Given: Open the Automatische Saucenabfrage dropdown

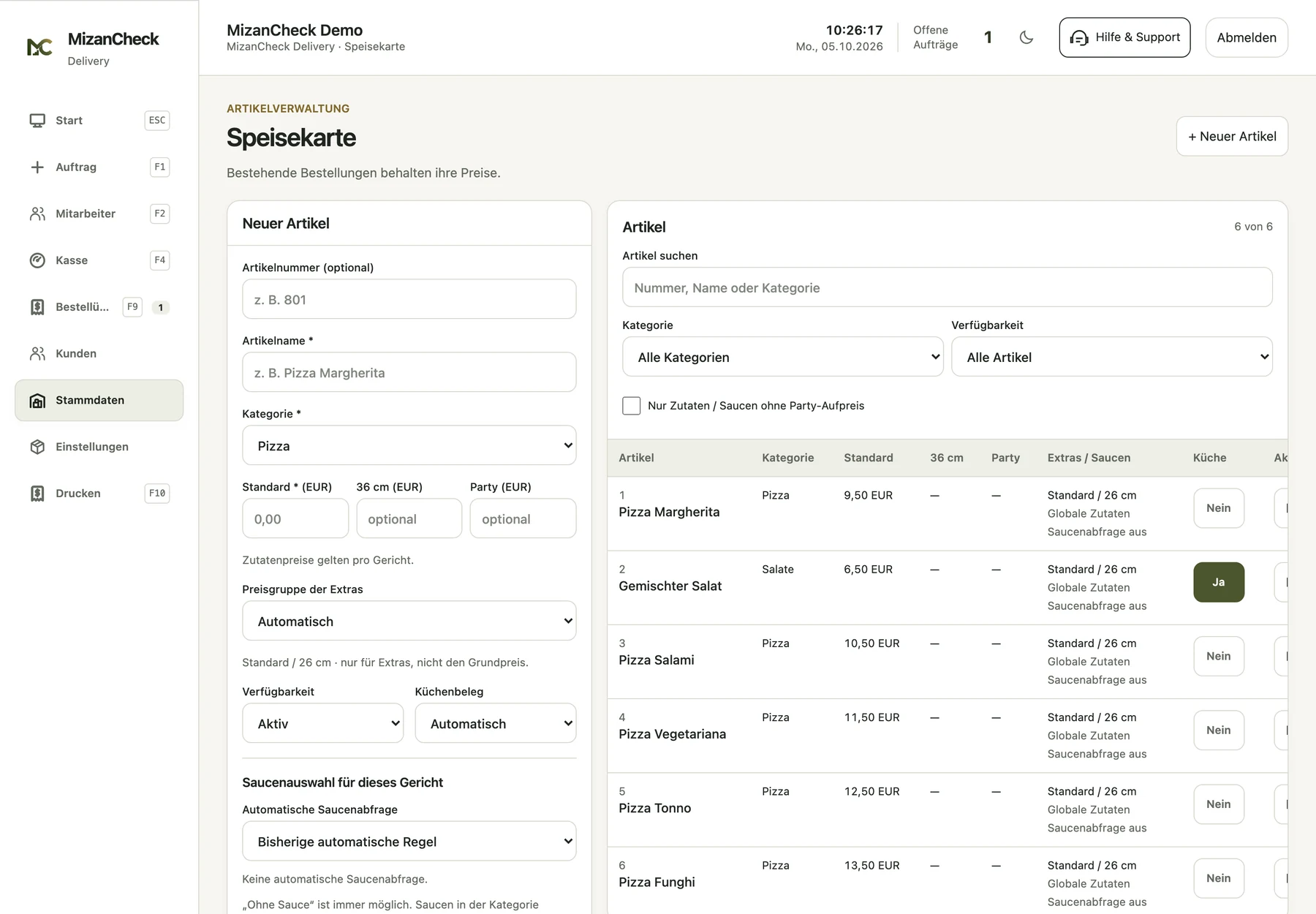Looking at the screenshot, I should coord(409,841).
